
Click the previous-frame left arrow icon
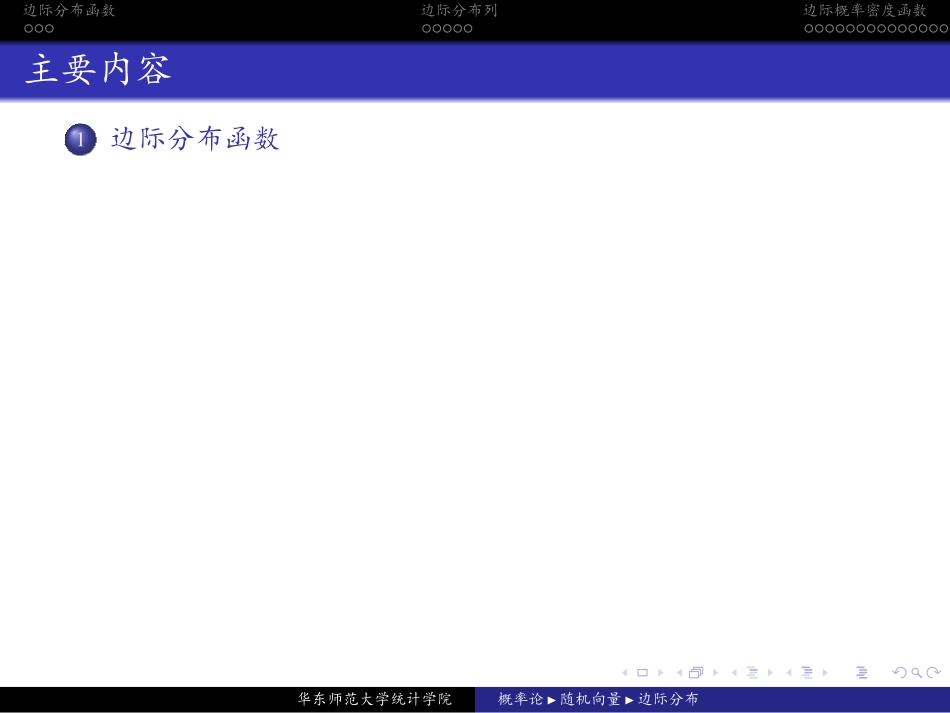click(627, 671)
